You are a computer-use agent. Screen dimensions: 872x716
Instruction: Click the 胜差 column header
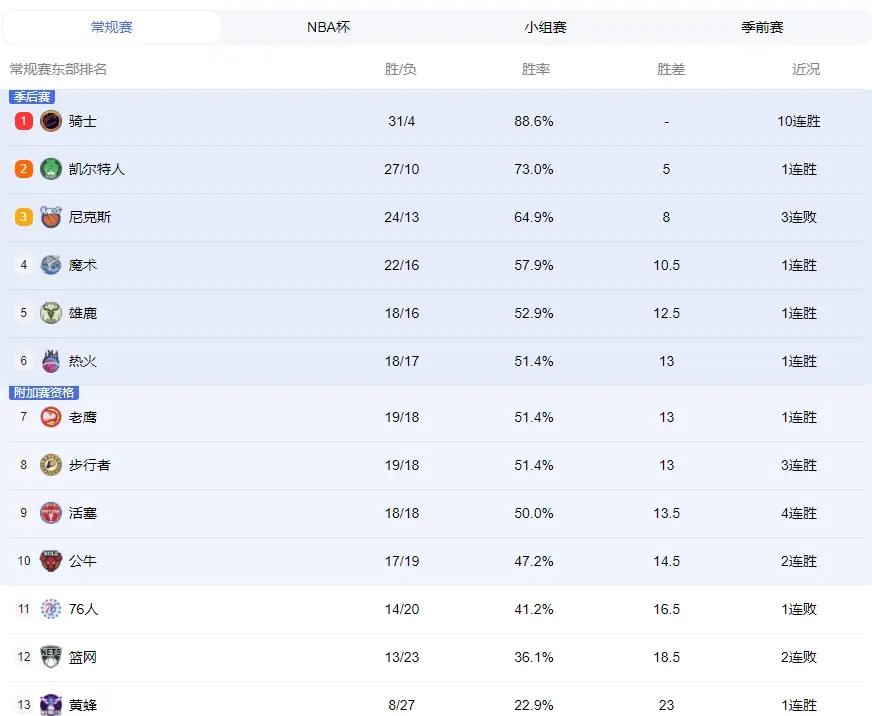[x=671, y=69]
